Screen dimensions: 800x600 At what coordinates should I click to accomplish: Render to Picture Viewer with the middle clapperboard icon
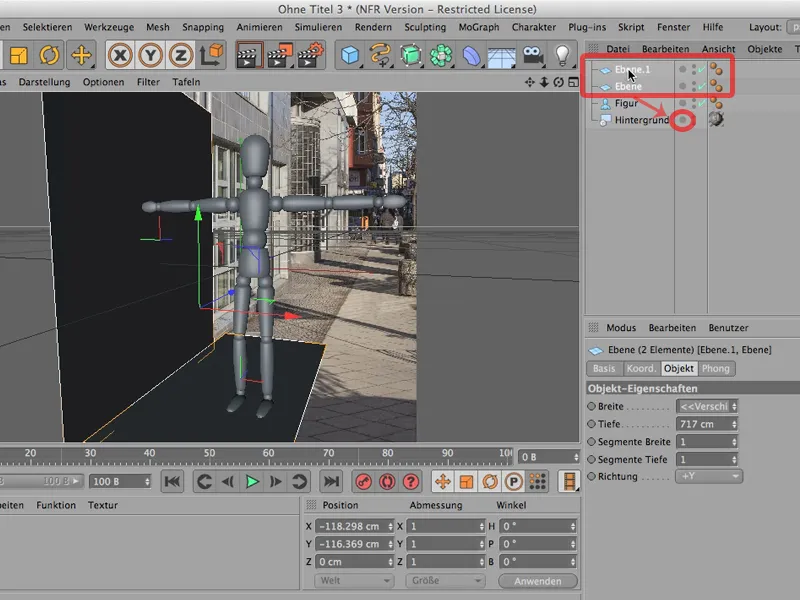pyautogui.click(x=280, y=55)
